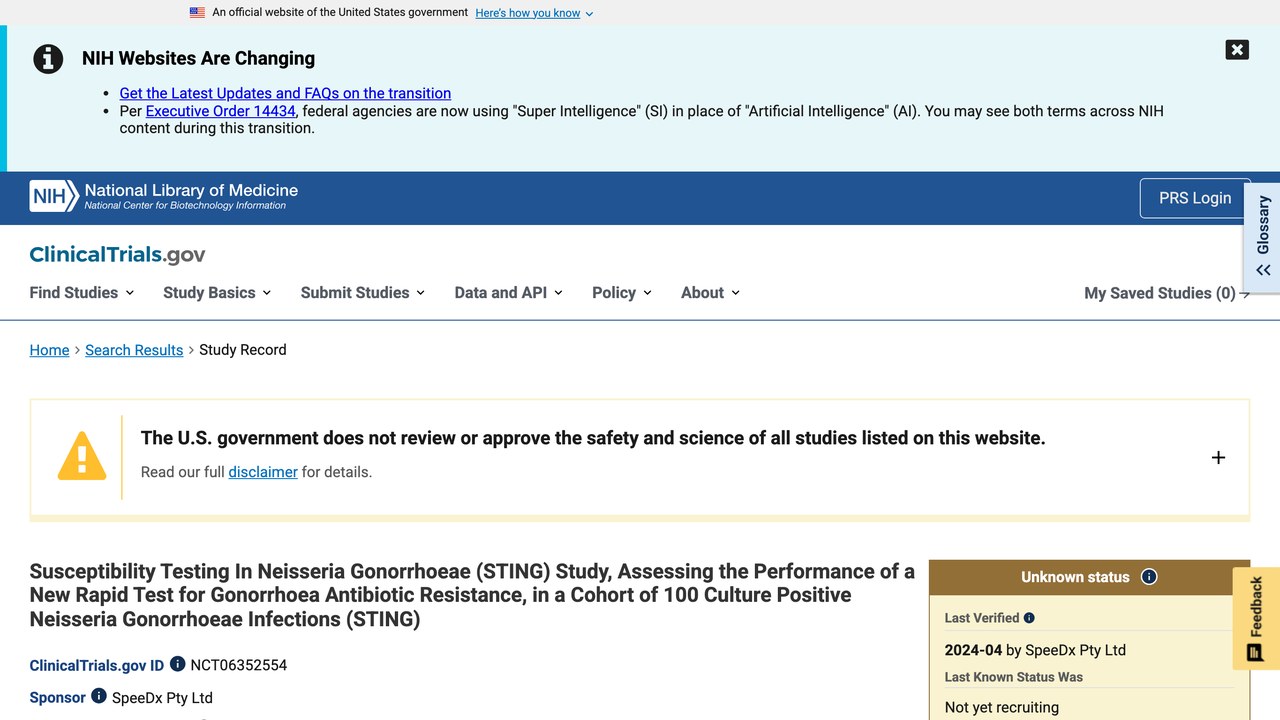
Task: Open the Policy menu
Action: pos(621,293)
